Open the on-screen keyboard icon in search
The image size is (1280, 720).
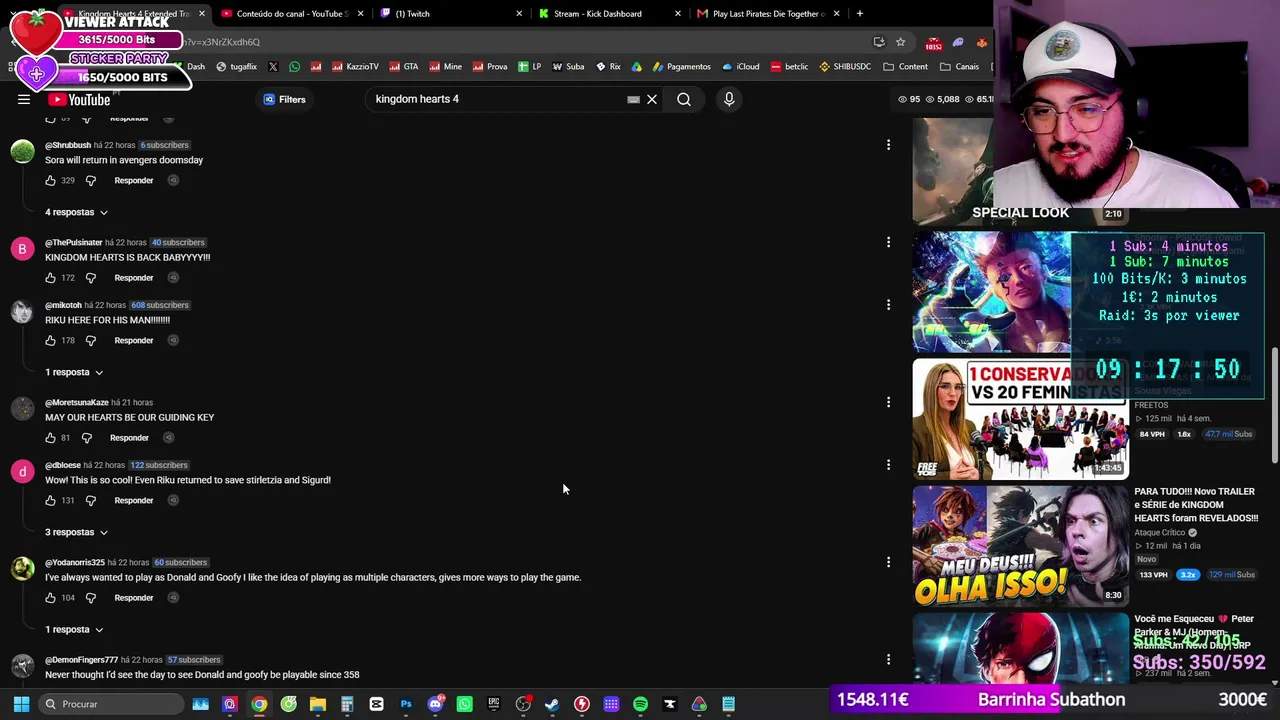click(633, 99)
